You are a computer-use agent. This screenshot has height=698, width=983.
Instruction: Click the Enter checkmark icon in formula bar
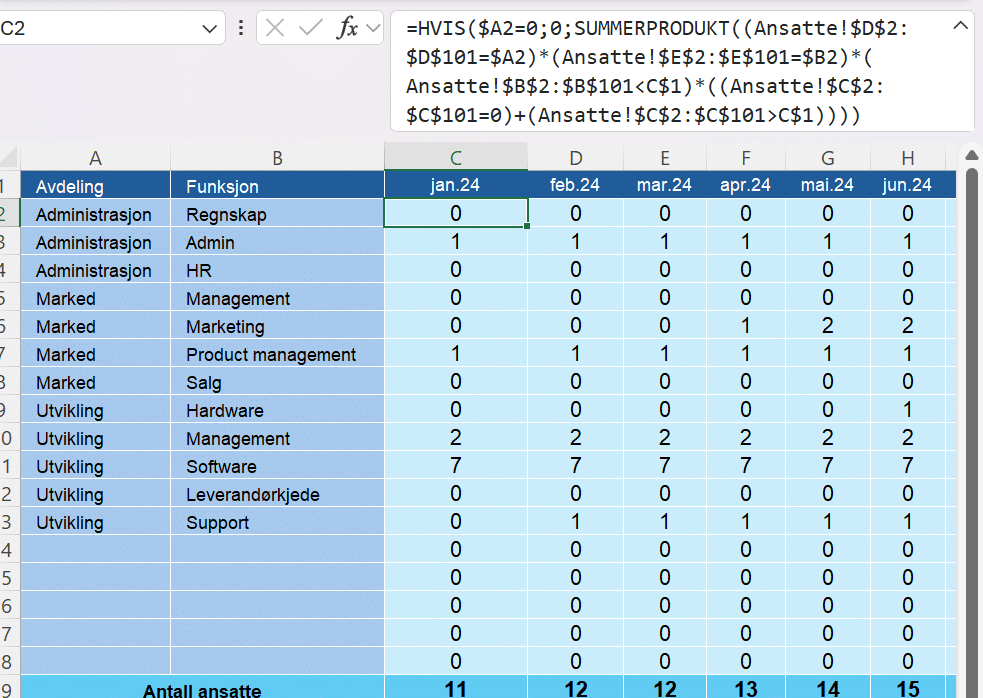click(310, 28)
